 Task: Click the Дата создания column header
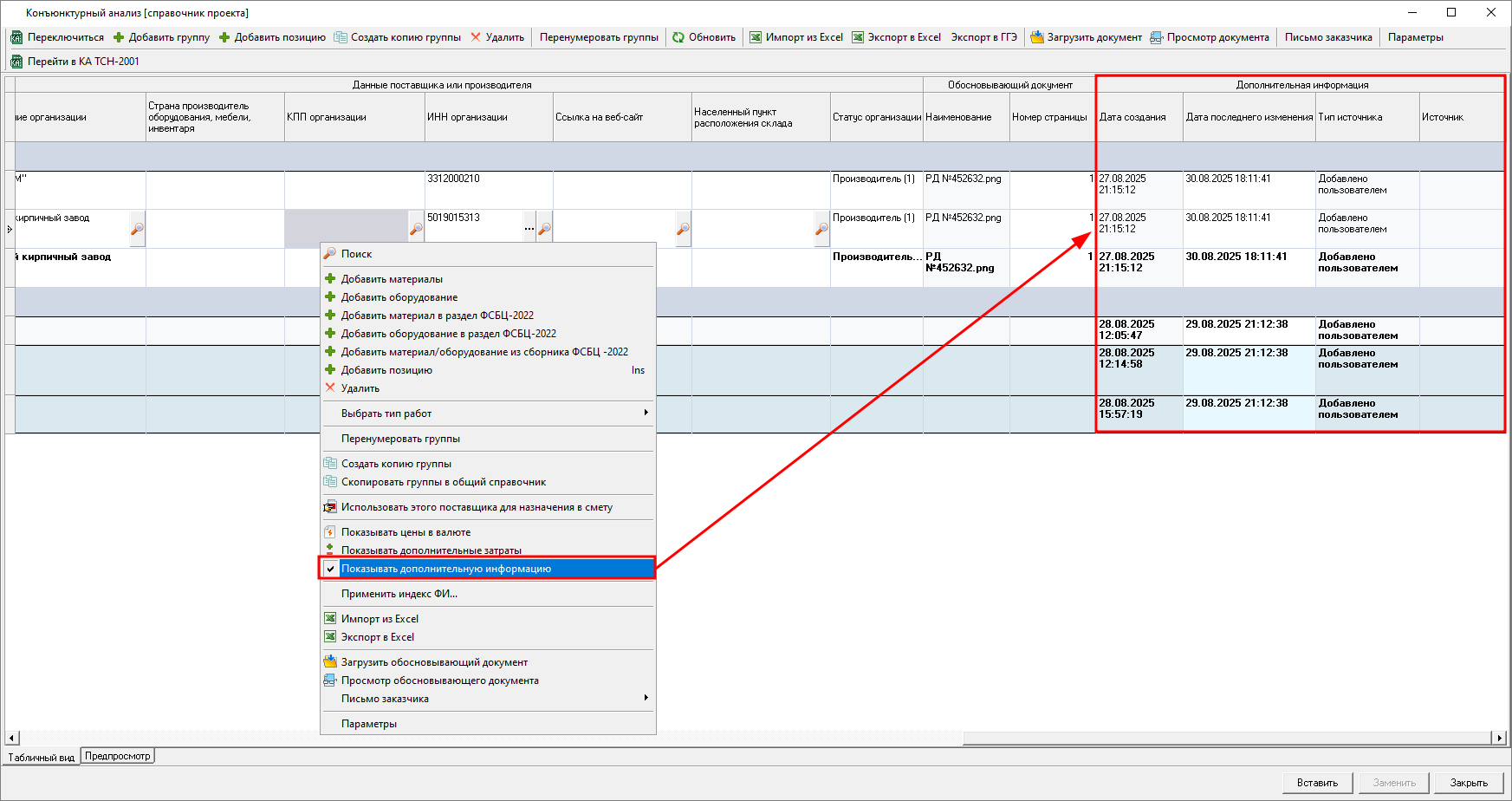[x=1139, y=117]
